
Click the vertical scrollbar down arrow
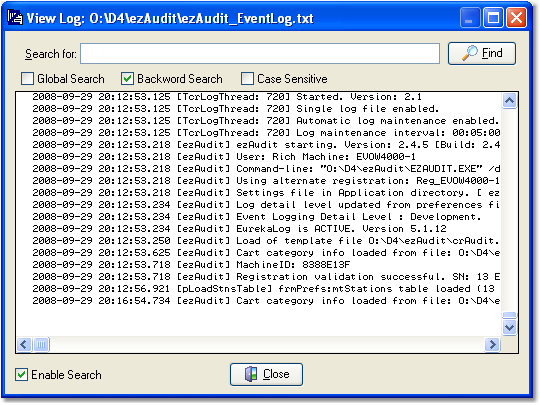click(x=509, y=327)
